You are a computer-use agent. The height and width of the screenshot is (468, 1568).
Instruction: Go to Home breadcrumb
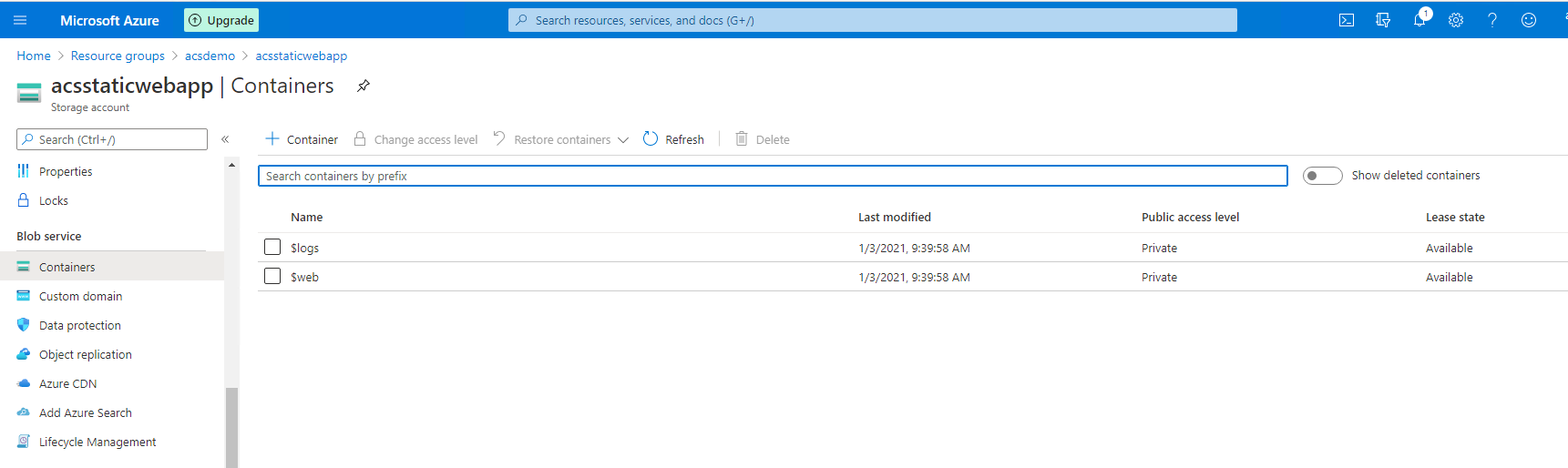click(x=34, y=56)
